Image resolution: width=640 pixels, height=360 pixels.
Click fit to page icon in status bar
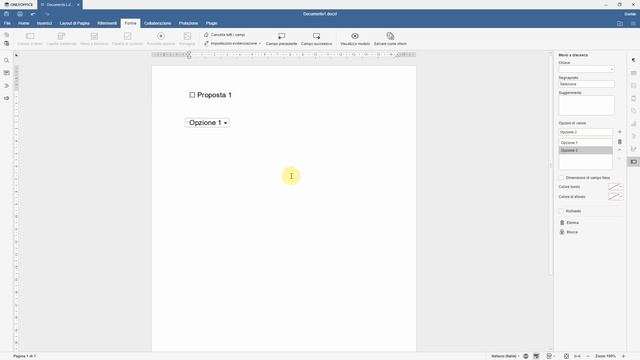[567, 356]
